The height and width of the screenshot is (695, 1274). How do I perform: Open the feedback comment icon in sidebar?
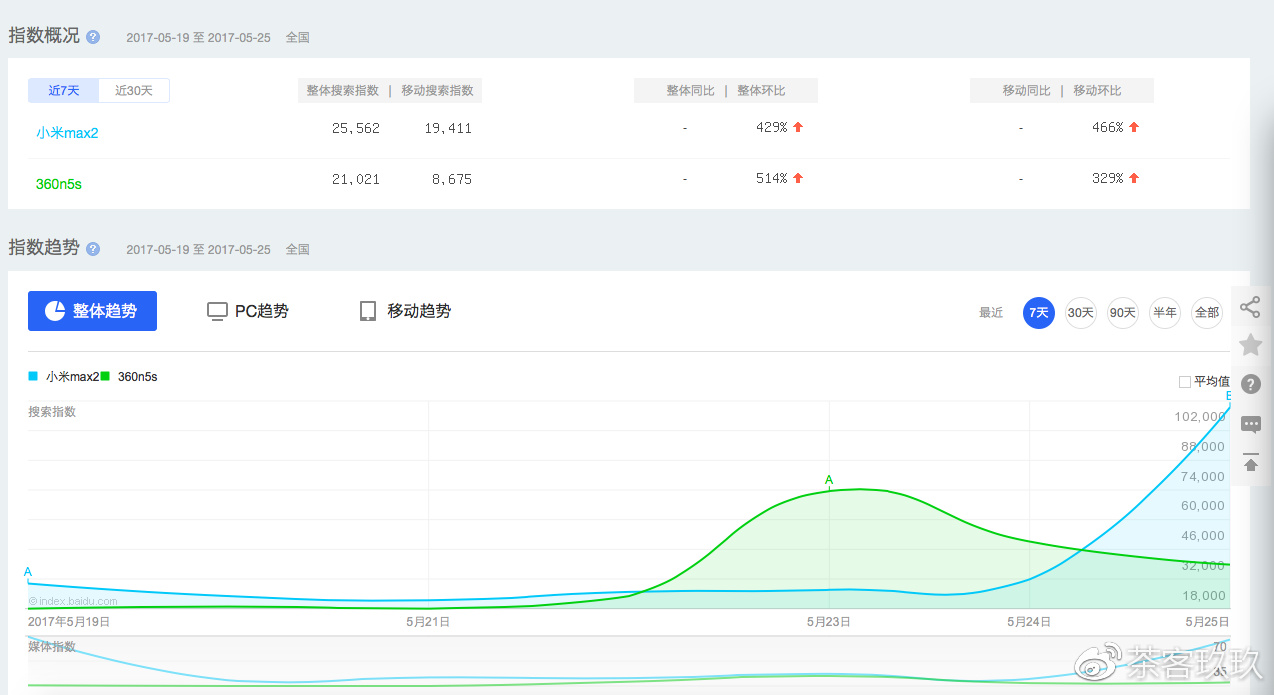click(1250, 424)
